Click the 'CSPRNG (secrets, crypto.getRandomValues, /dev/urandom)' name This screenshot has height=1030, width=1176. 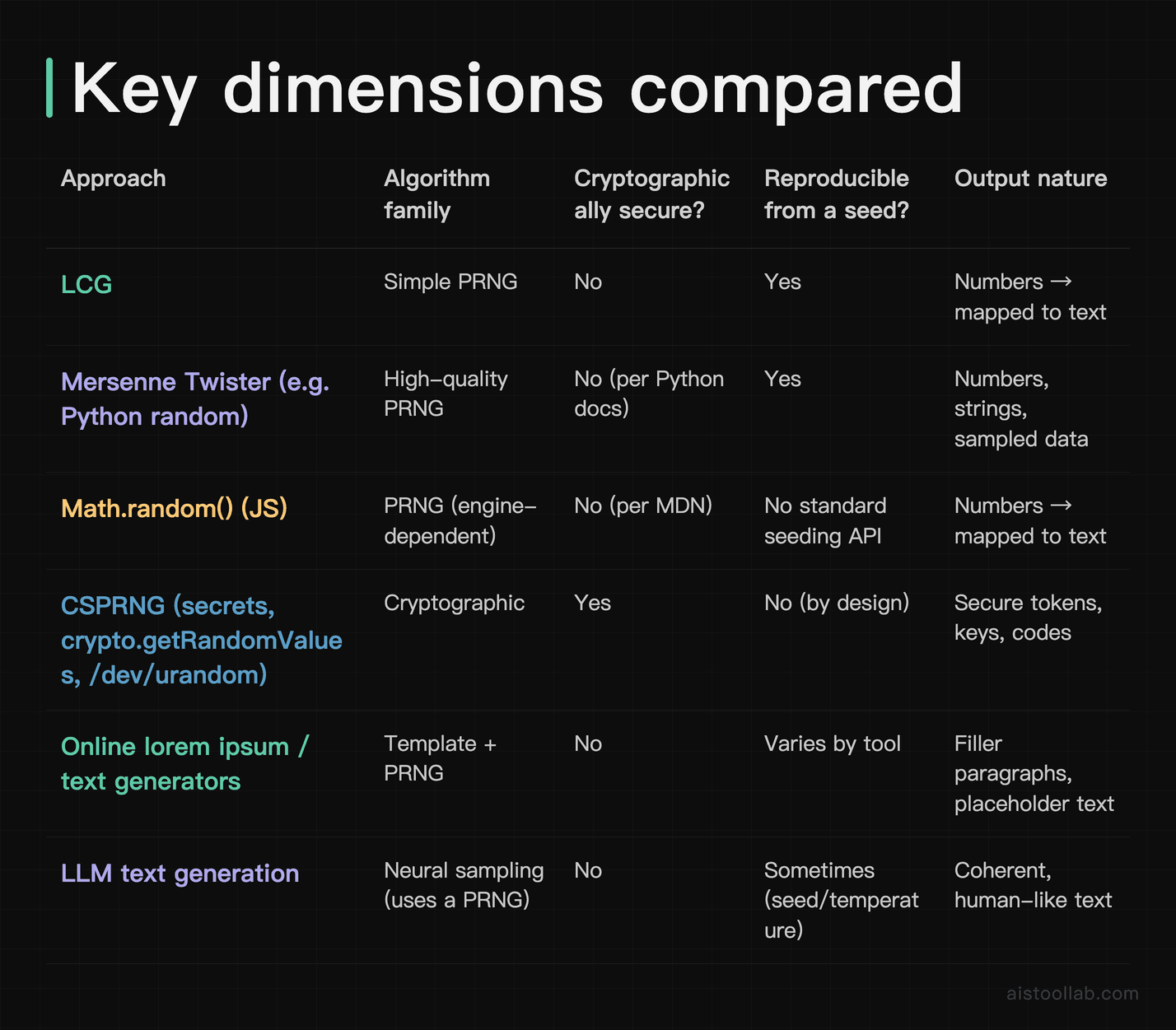pos(202,641)
